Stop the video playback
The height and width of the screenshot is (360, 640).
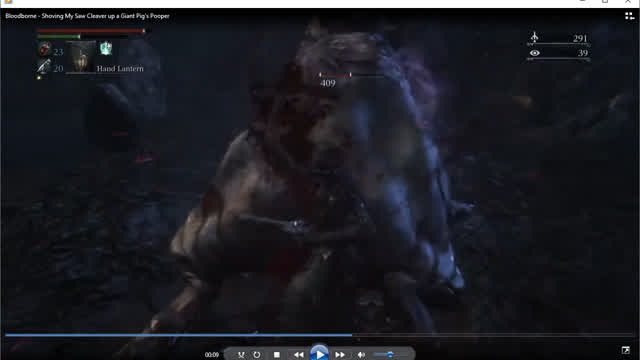(x=277, y=355)
